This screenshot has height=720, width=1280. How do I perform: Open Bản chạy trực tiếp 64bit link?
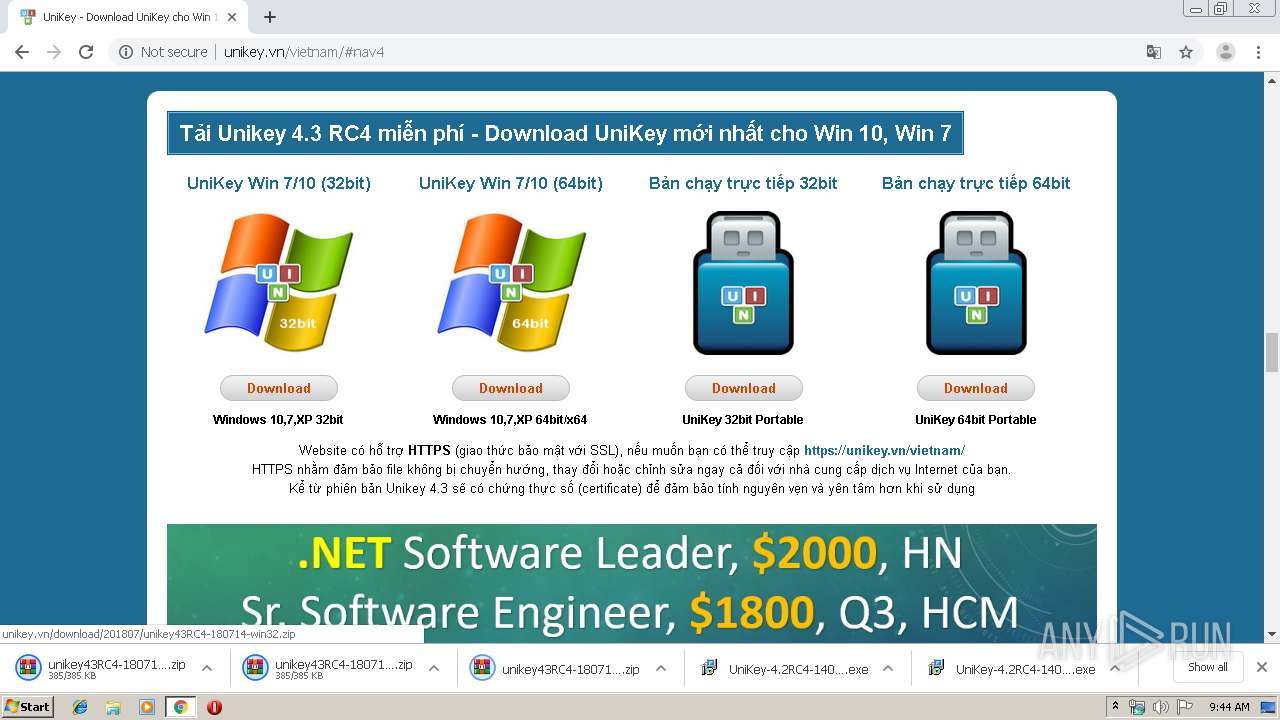pyautogui.click(x=976, y=183)
